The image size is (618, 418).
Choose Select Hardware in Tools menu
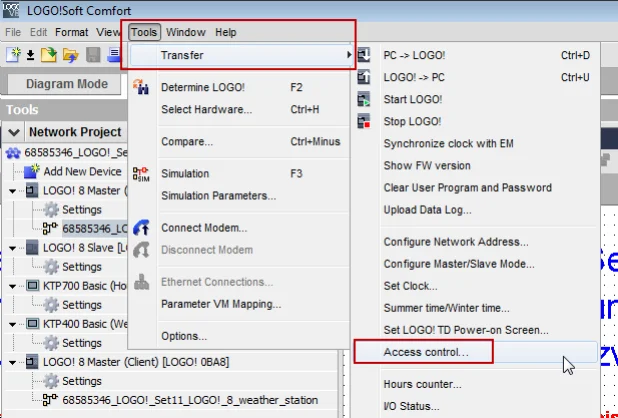point(206,109)
